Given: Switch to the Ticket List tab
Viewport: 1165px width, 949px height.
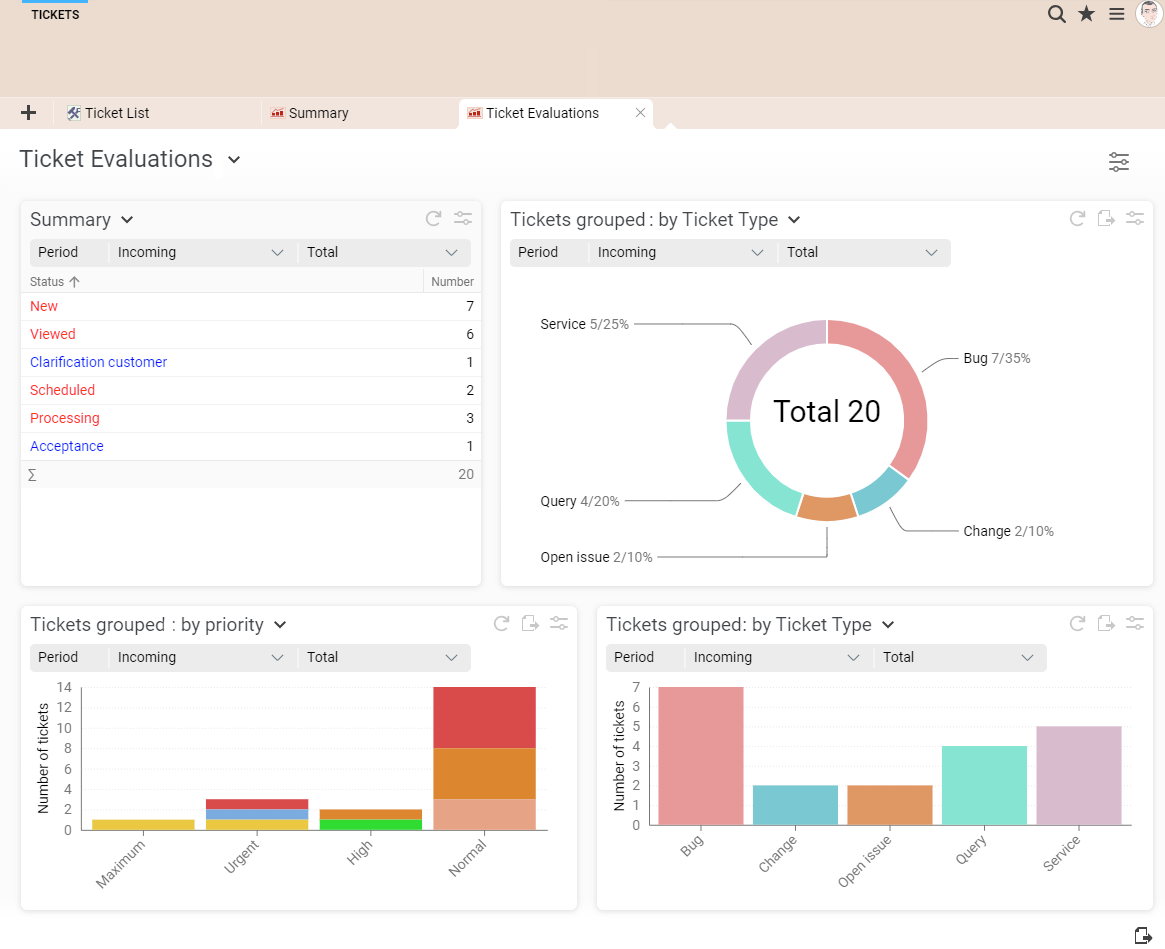Looking at the screenshot, I should [x=116, y=113].
